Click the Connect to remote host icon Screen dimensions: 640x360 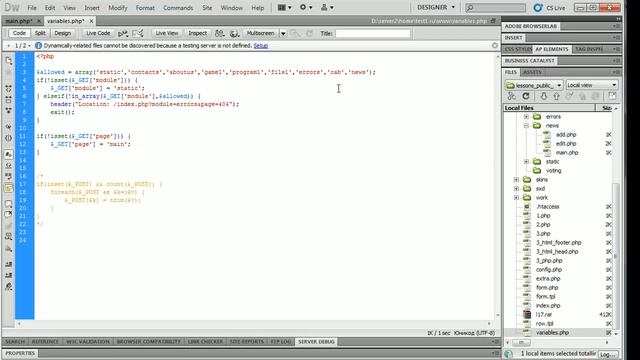511,96
